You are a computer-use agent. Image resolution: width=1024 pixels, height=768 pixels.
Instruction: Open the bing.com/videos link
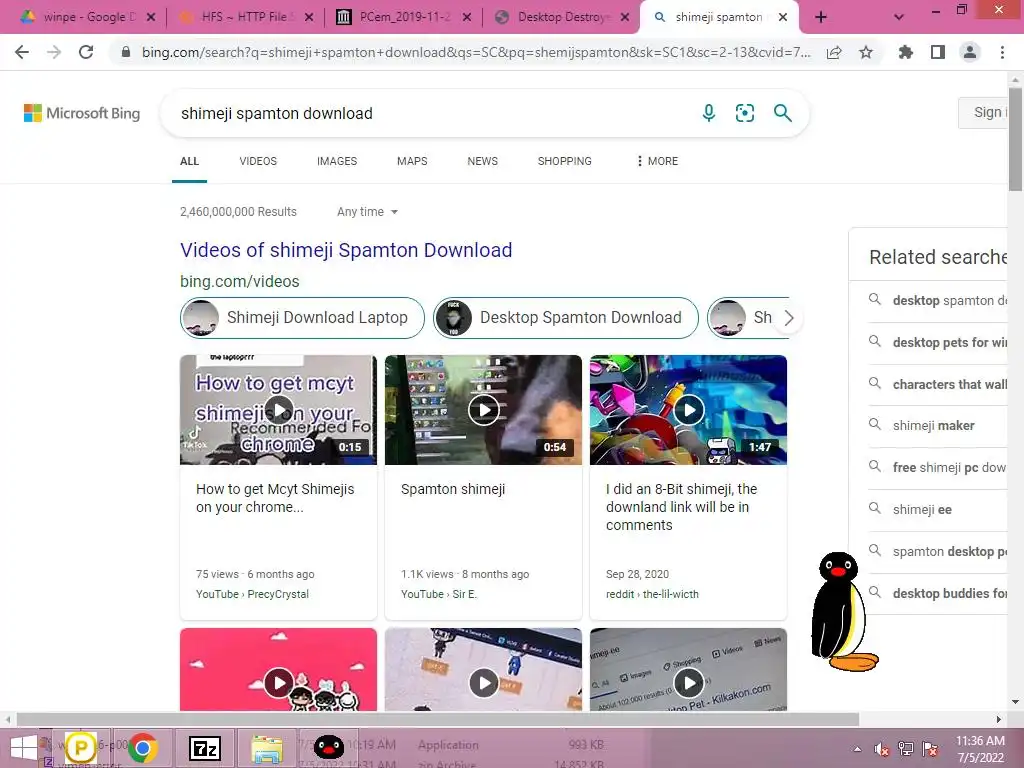[240, 281]
